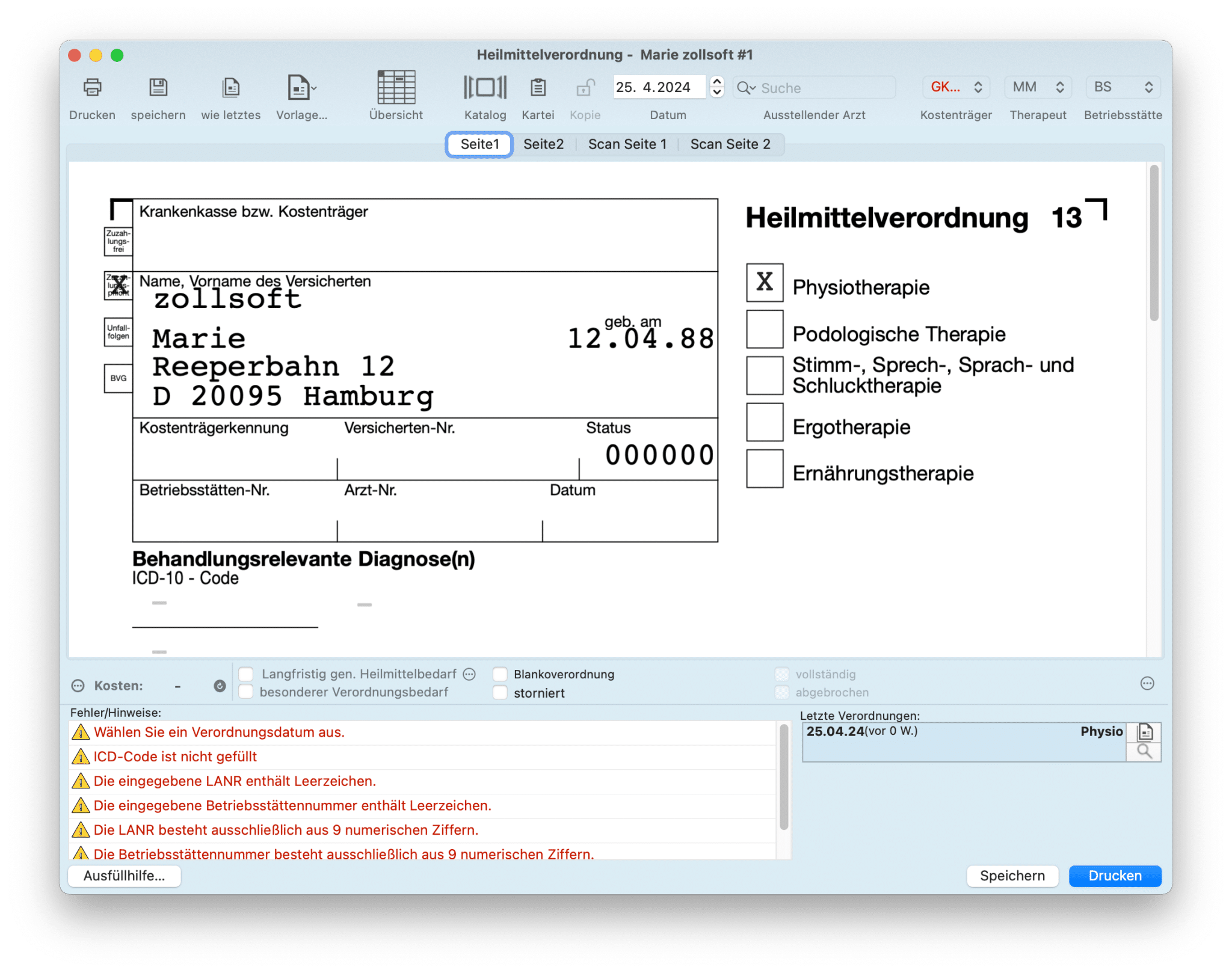Click the Ausfüllhilfe button

(x=125, y=876)
